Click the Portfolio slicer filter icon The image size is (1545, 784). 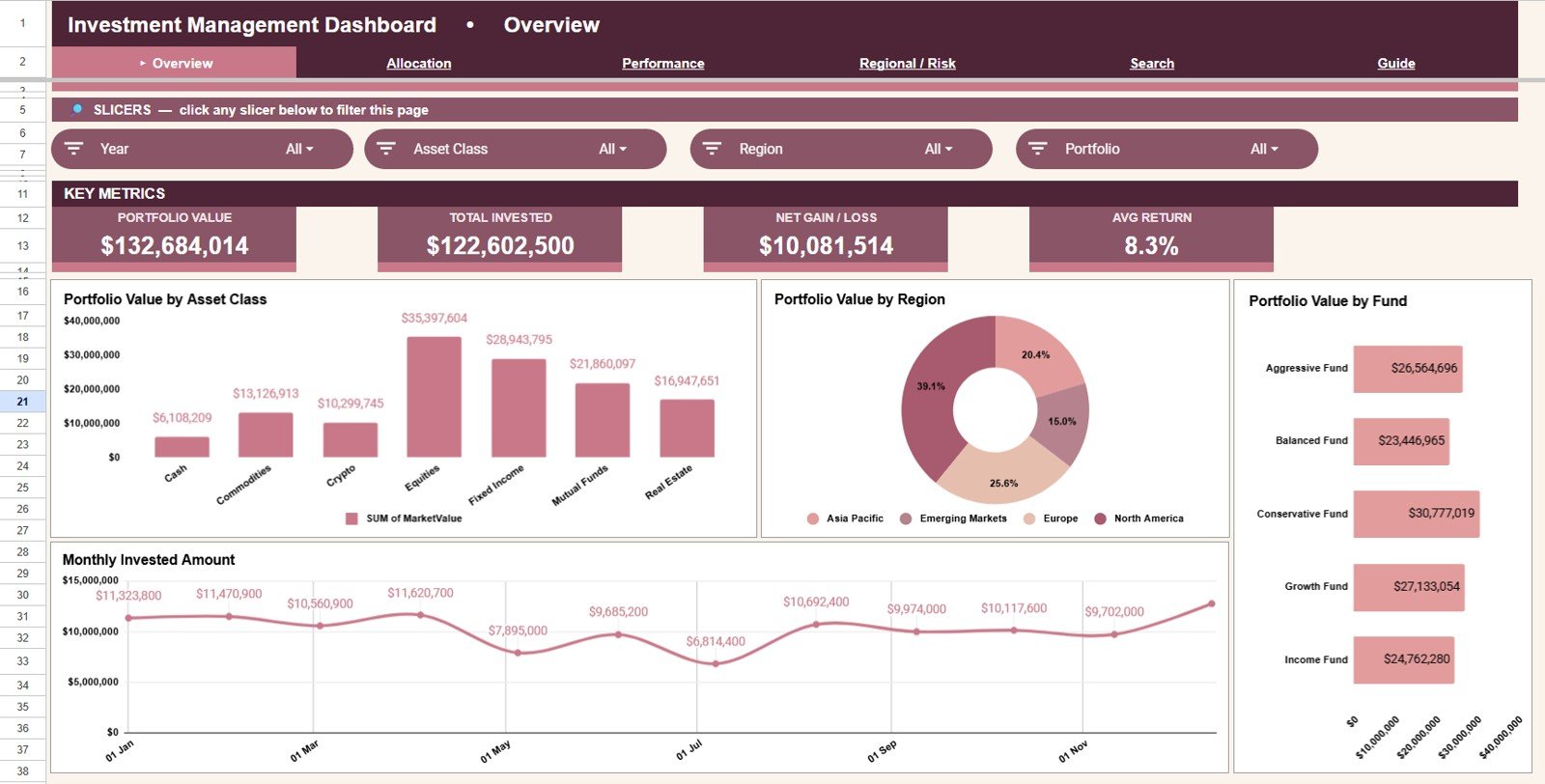1038,149
